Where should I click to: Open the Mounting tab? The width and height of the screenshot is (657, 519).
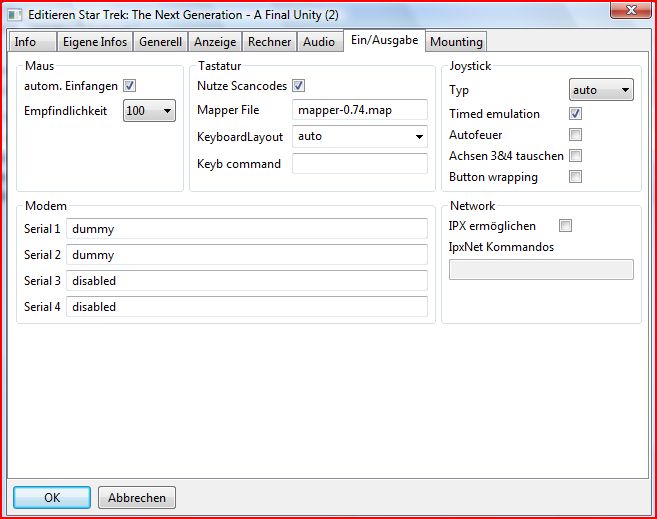pos(456,42)
